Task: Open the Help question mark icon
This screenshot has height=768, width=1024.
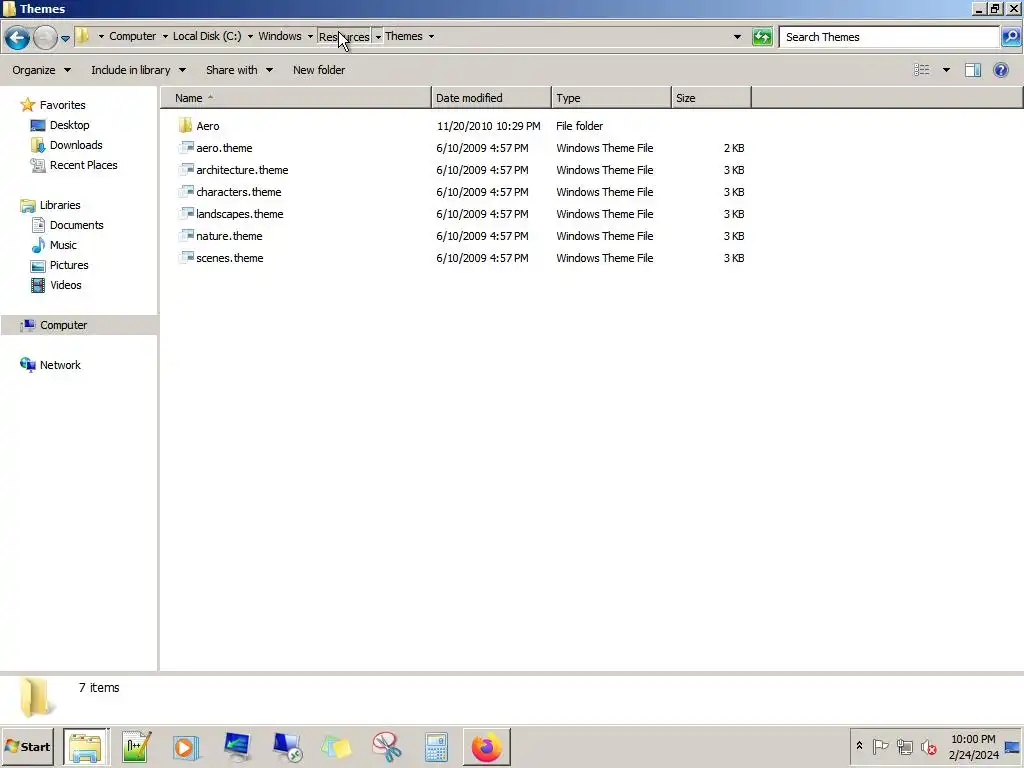Action: [x=1000, y=70]
